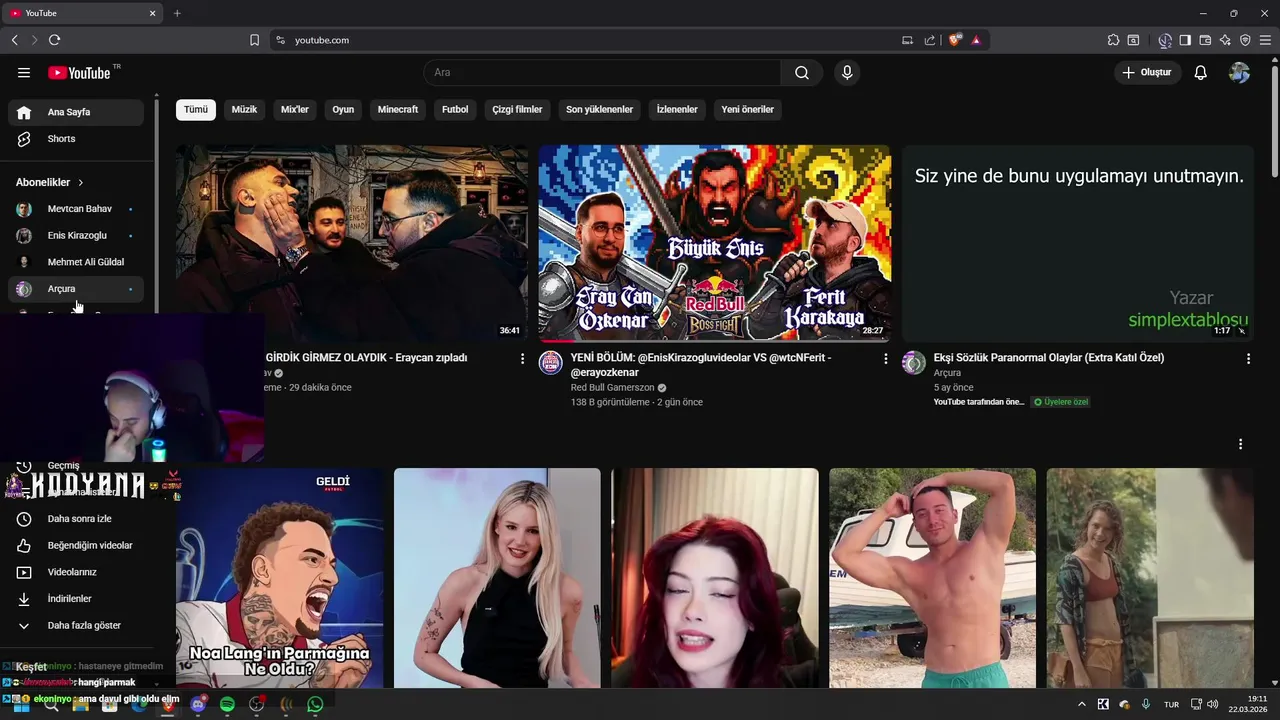The width and height of the screenshot is (1280, 720).
Task: Select the Yeni öneriler filter chip
Action: (x=748, y=109)
